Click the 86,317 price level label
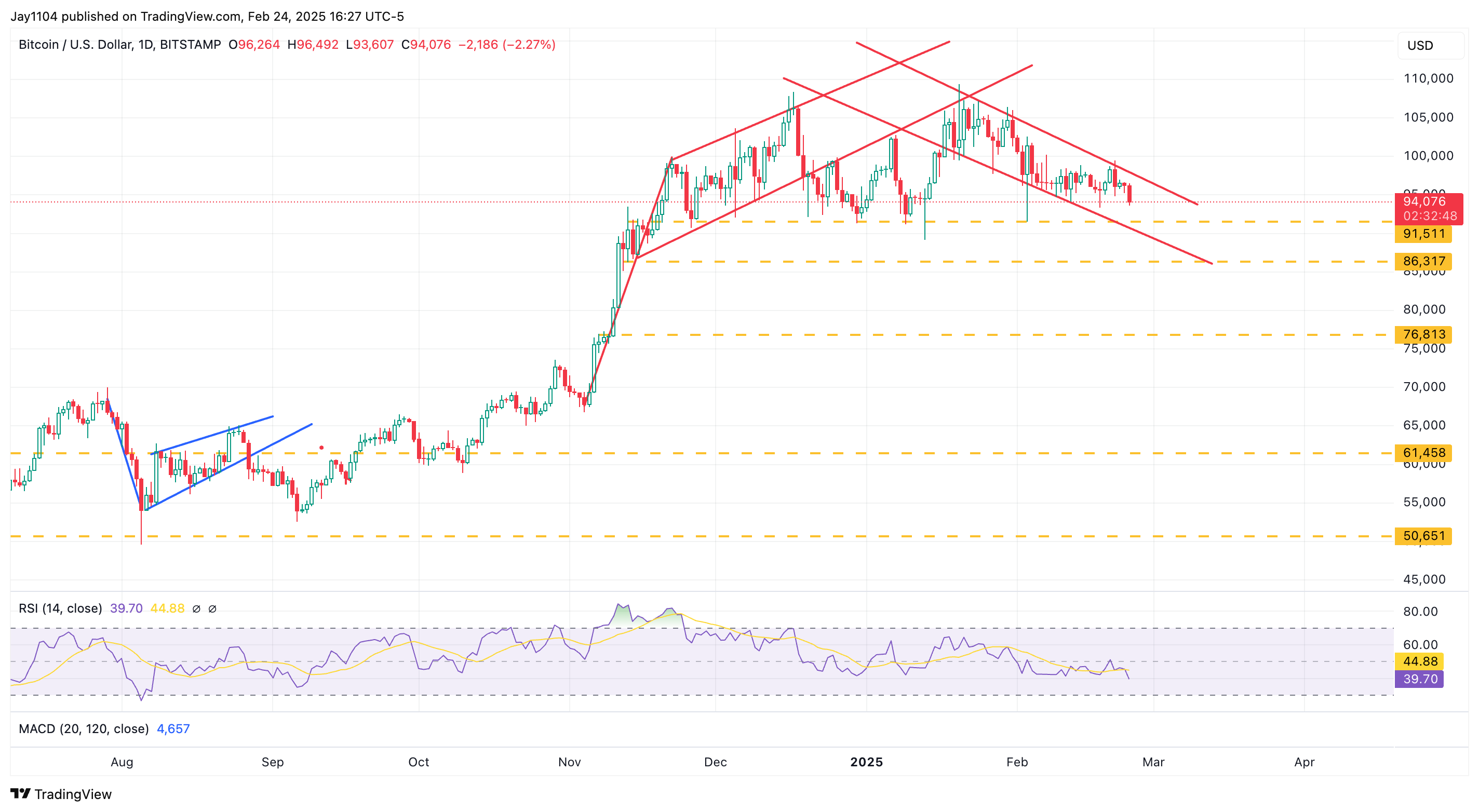The image size is (1479, 812). [x=1423, y=262]
